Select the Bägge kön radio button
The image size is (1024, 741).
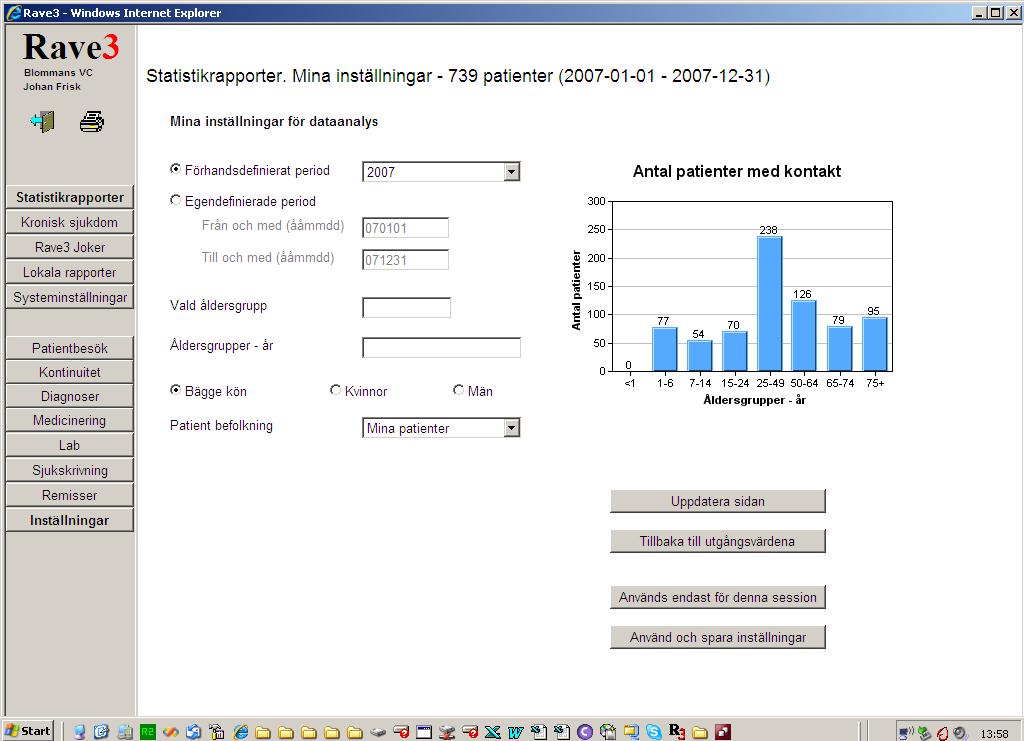[175, 390]
